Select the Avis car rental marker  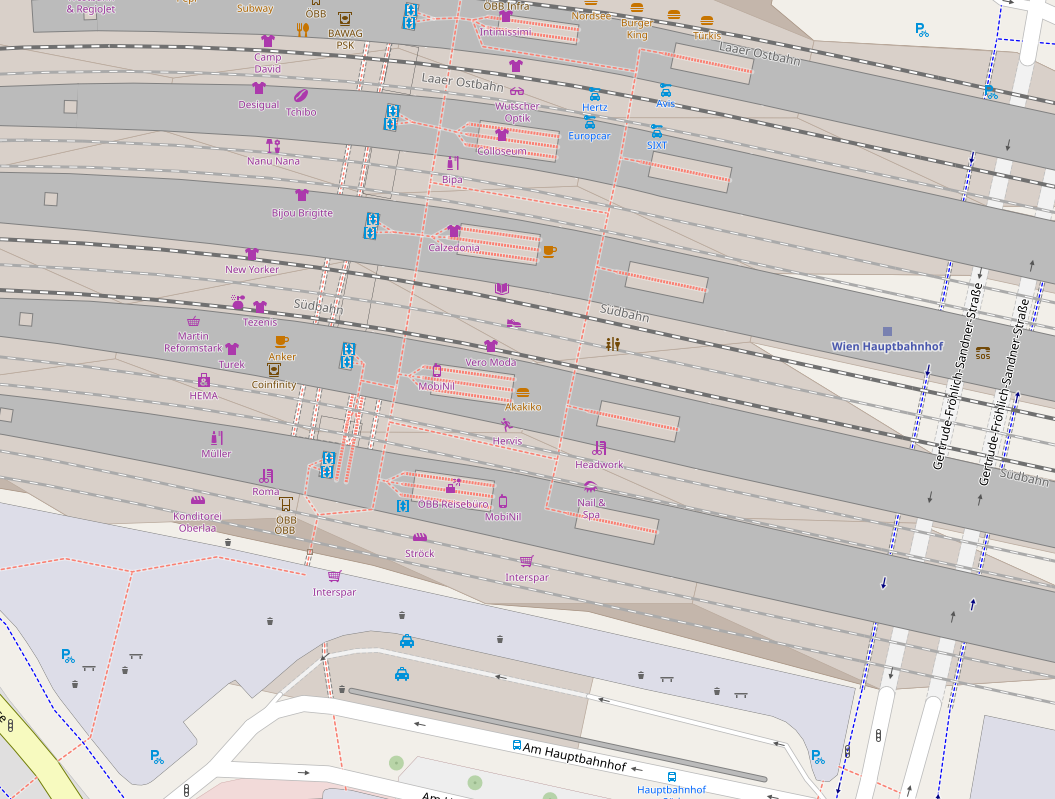[x=665, y=90]
